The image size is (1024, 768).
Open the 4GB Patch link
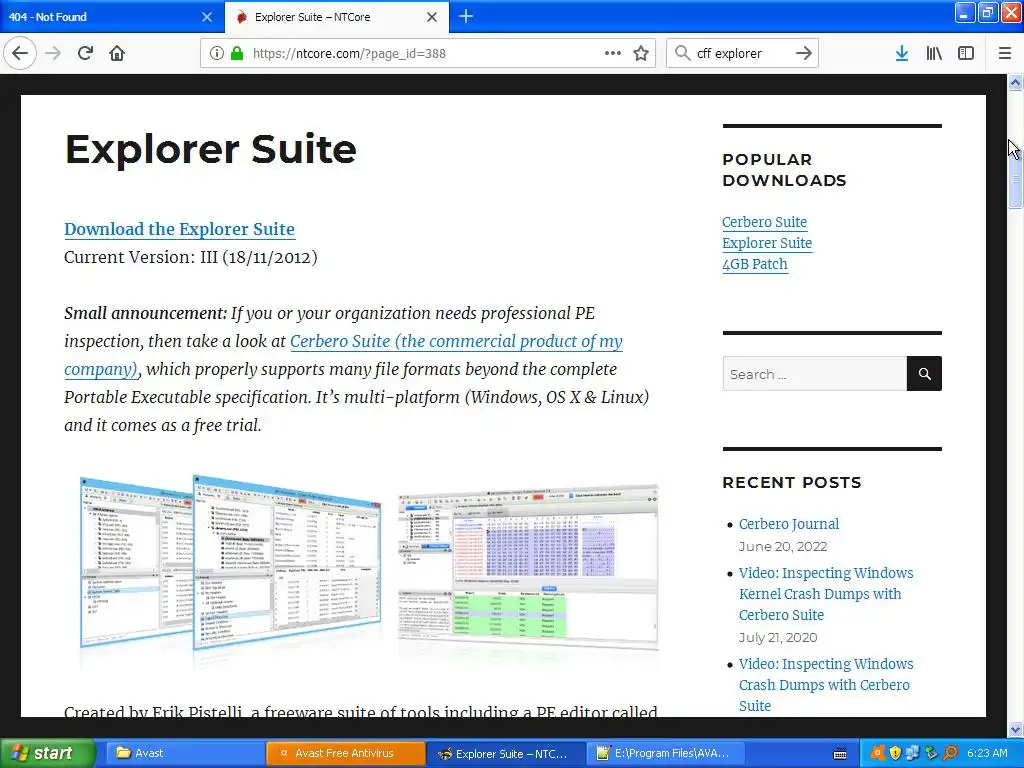[754, 264]
